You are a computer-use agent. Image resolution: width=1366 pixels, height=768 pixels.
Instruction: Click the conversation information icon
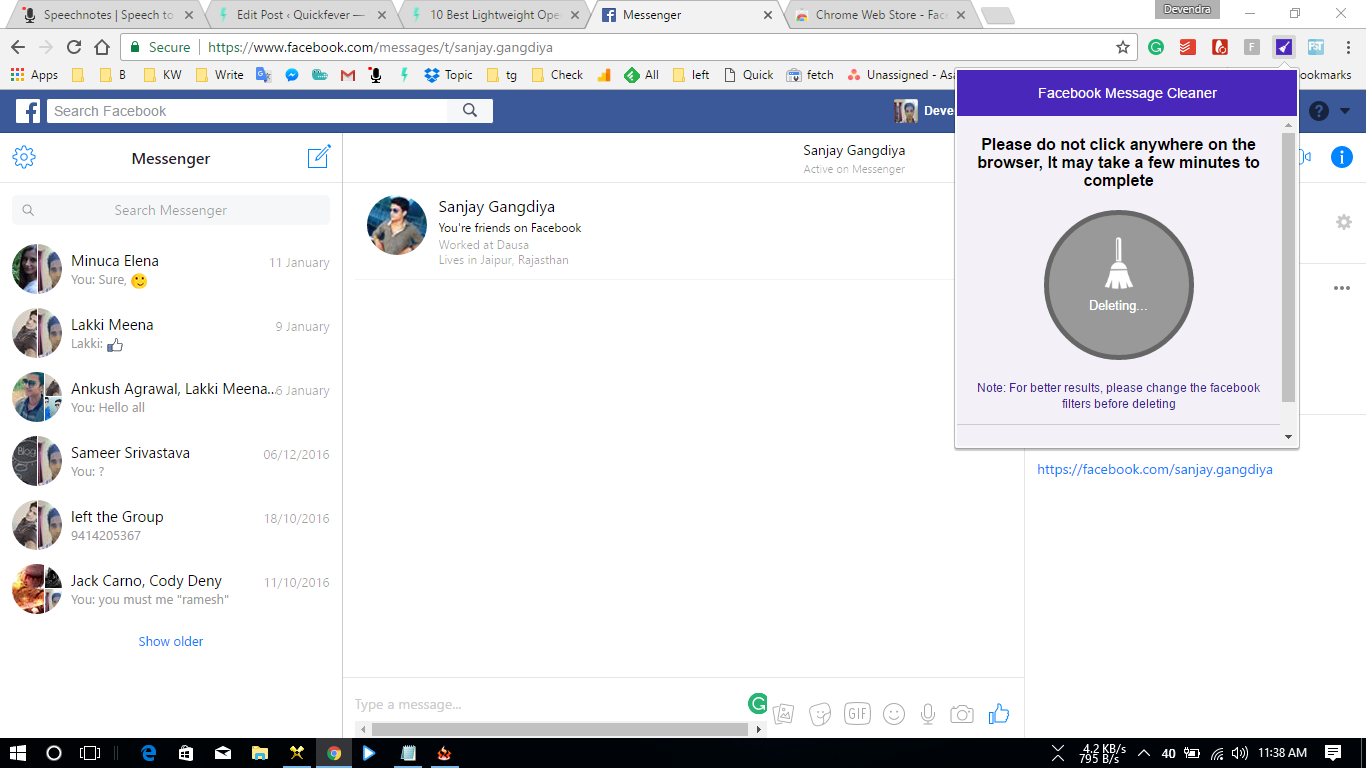pyautogui.click(x=1342, y=157)
